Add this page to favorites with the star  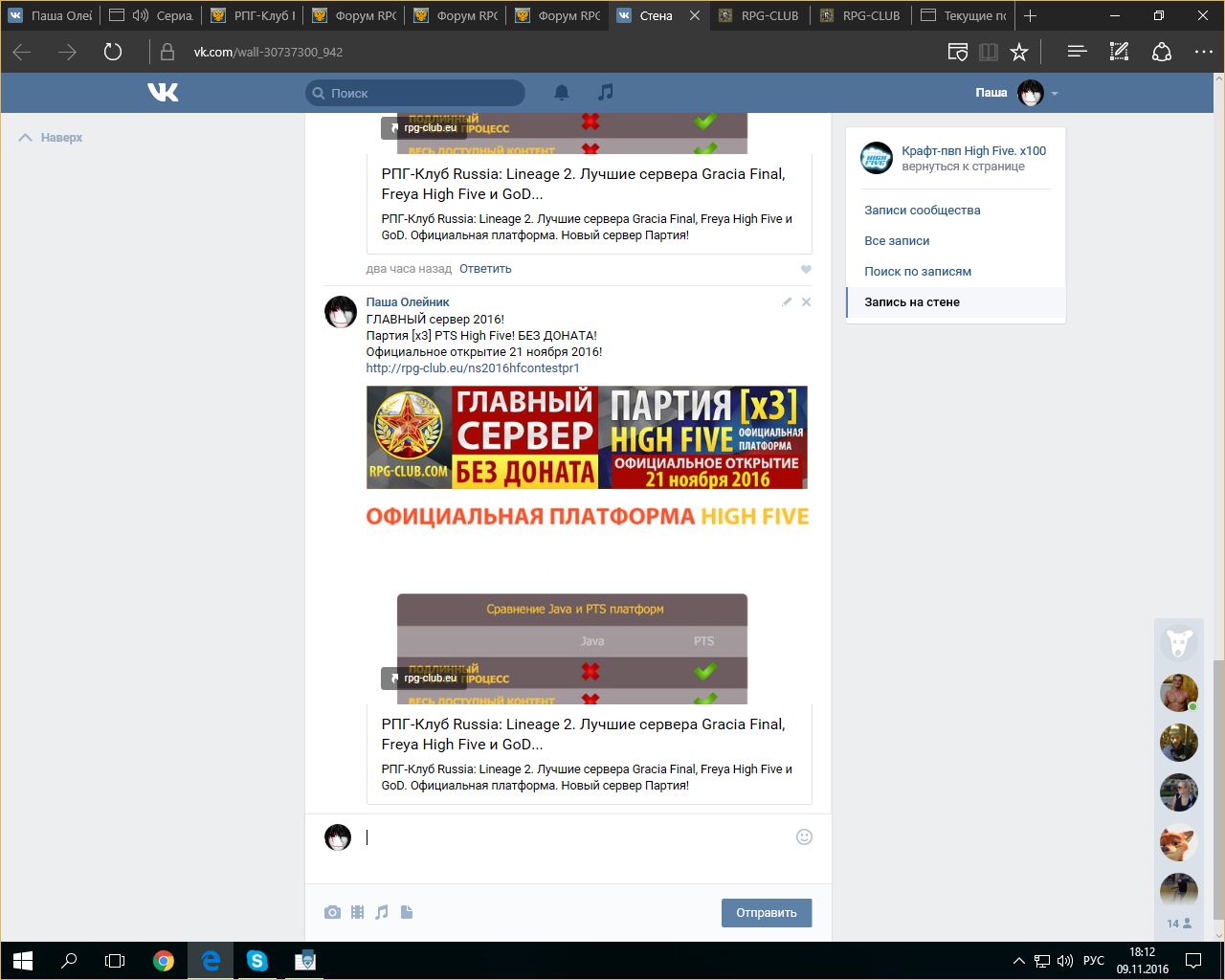tap(1019, 52)
